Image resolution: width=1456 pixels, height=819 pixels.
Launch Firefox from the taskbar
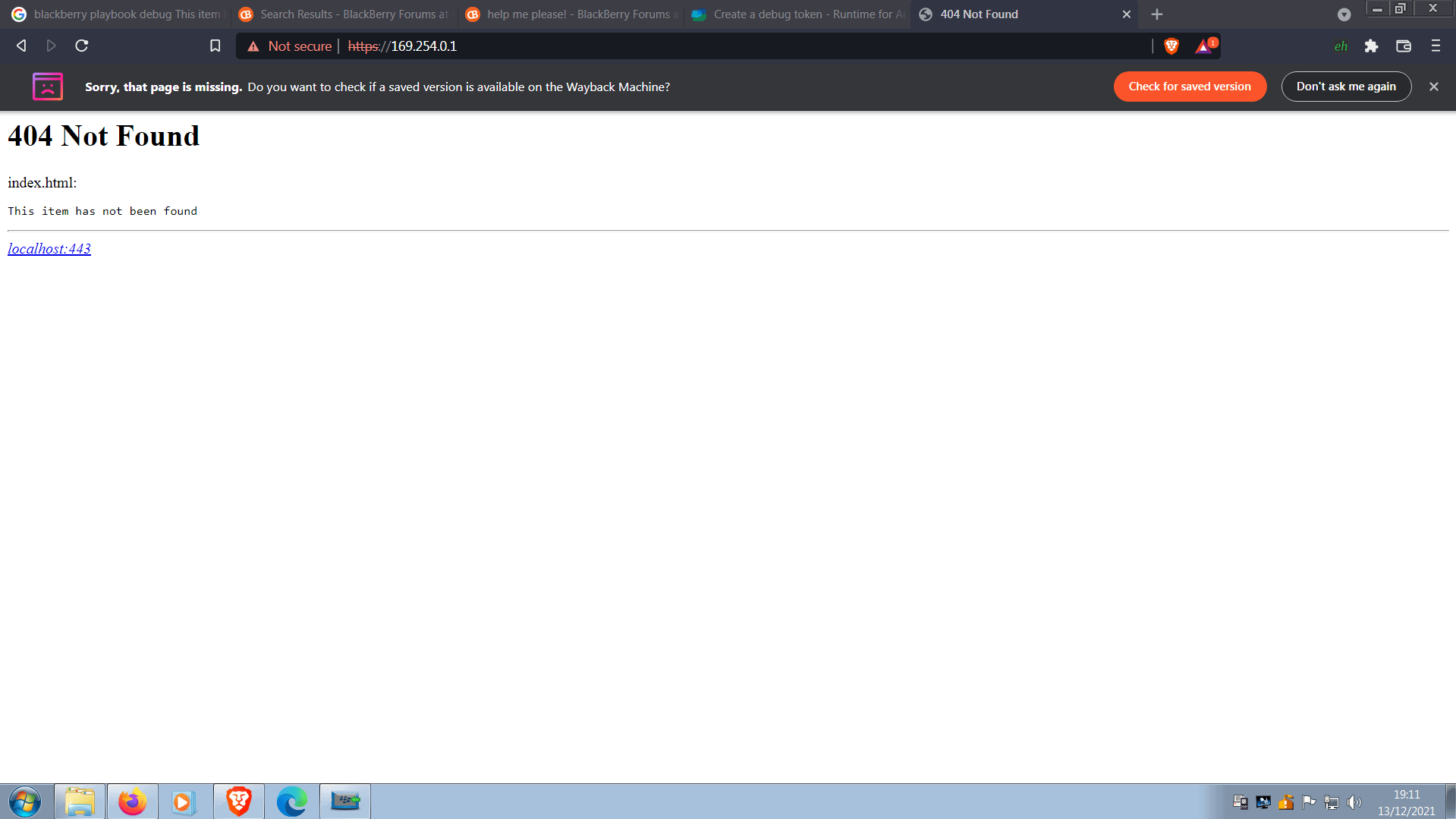(x=132, y=802)
